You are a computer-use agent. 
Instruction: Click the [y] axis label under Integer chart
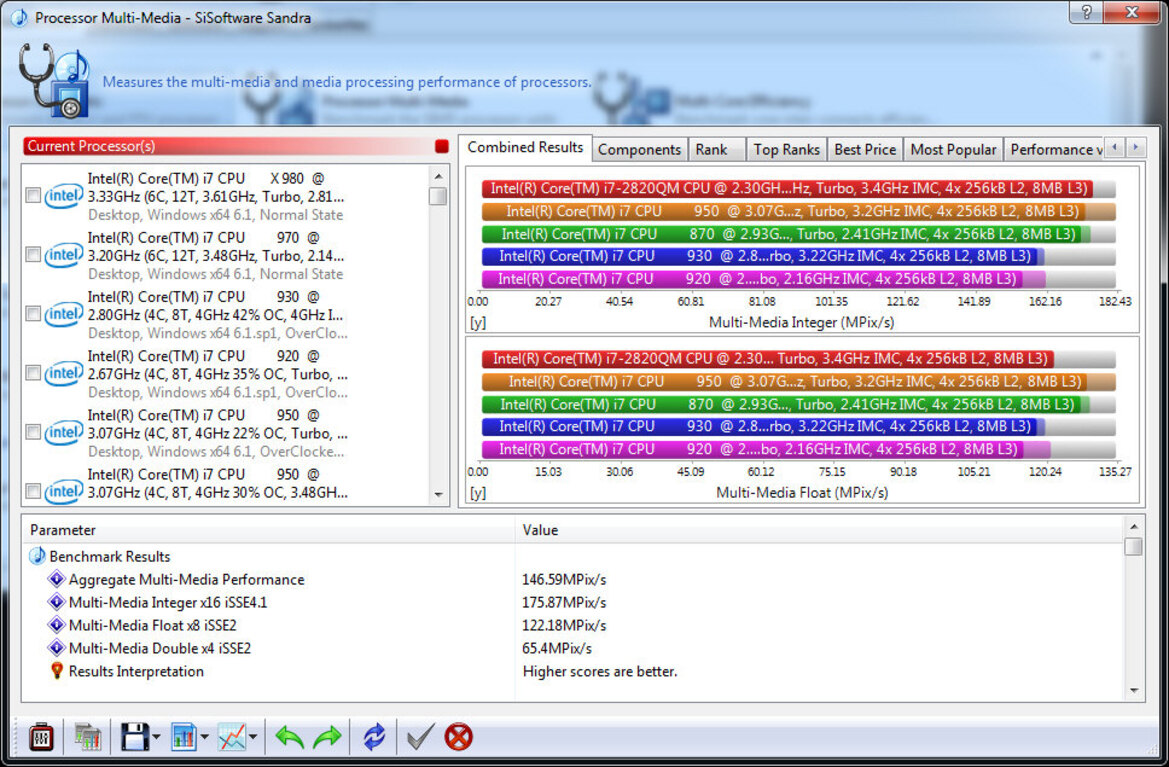click(x=478, y=323)
